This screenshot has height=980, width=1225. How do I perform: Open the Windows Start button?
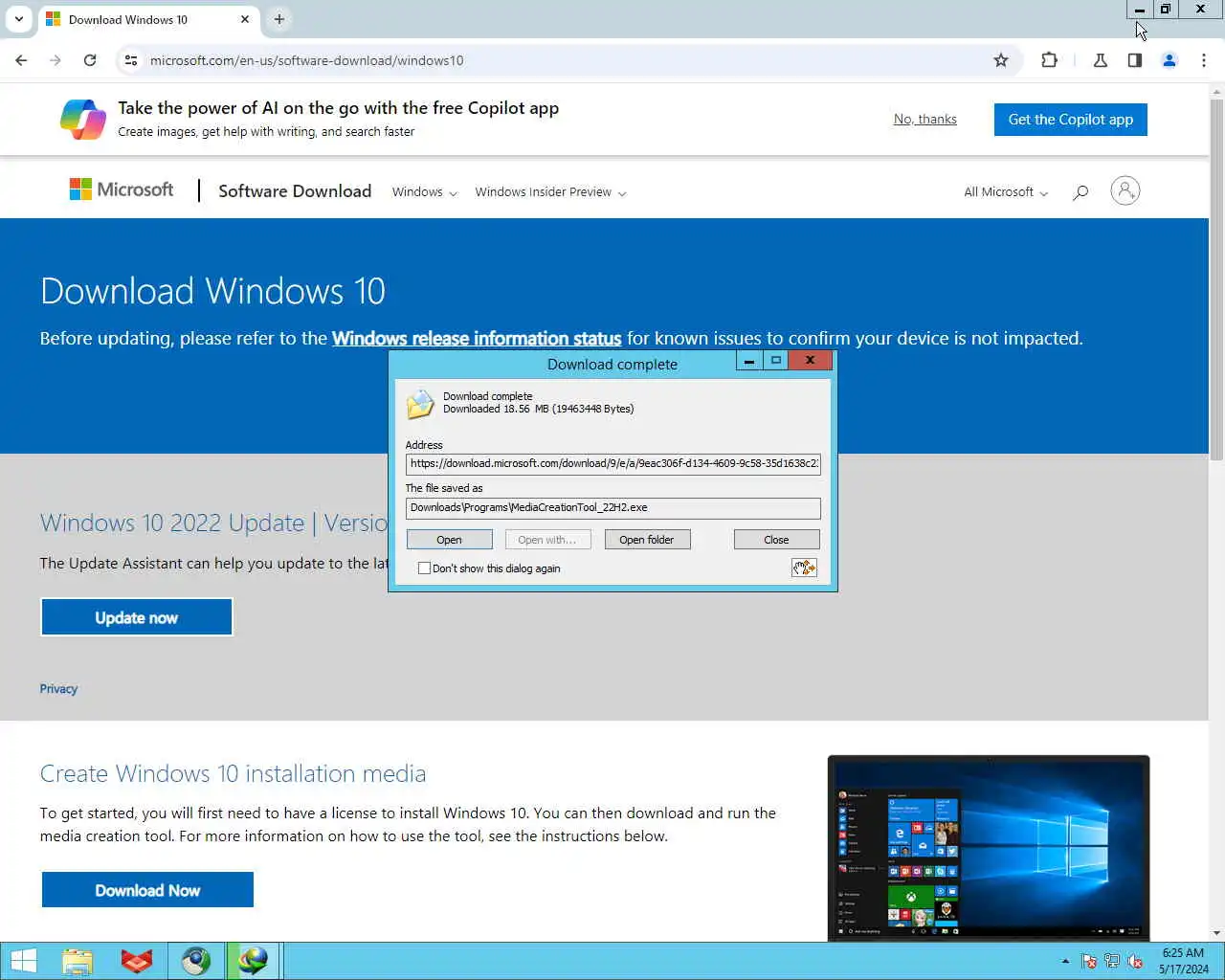pos(23,961)
